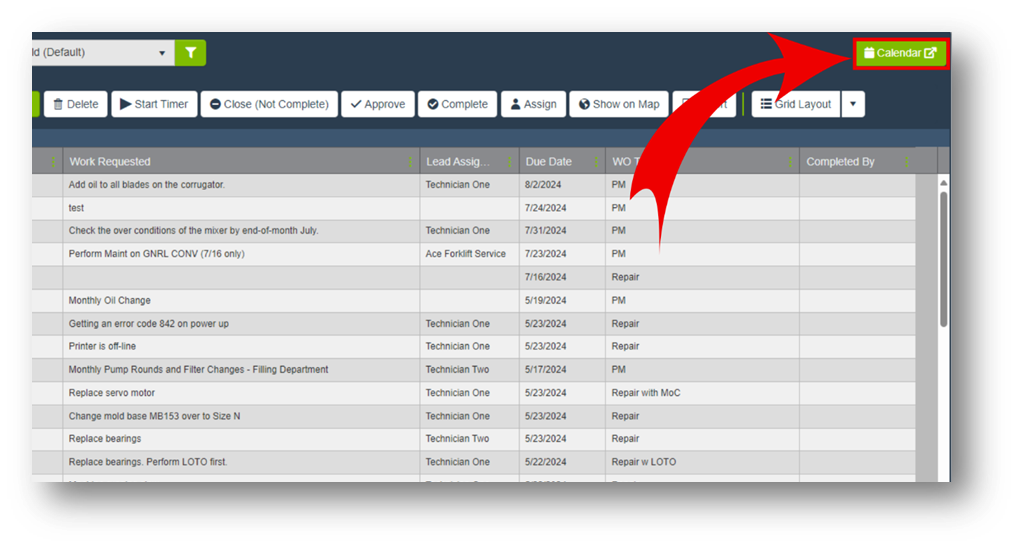Screen dimensions: 1017x547
Task: Open Work Requested column menu dots
Action: 410,162
